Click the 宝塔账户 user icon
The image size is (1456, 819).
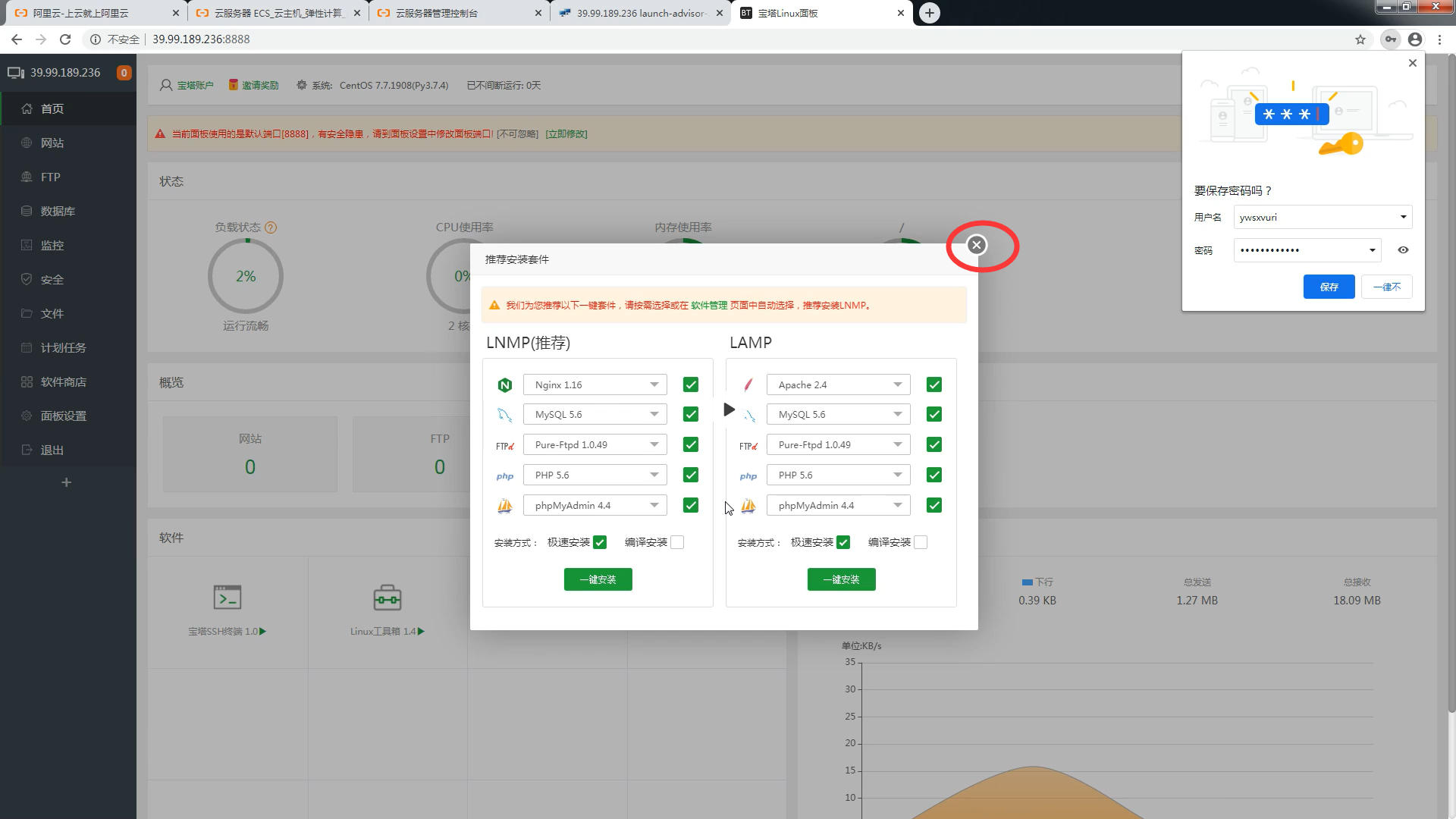(166, 86)
